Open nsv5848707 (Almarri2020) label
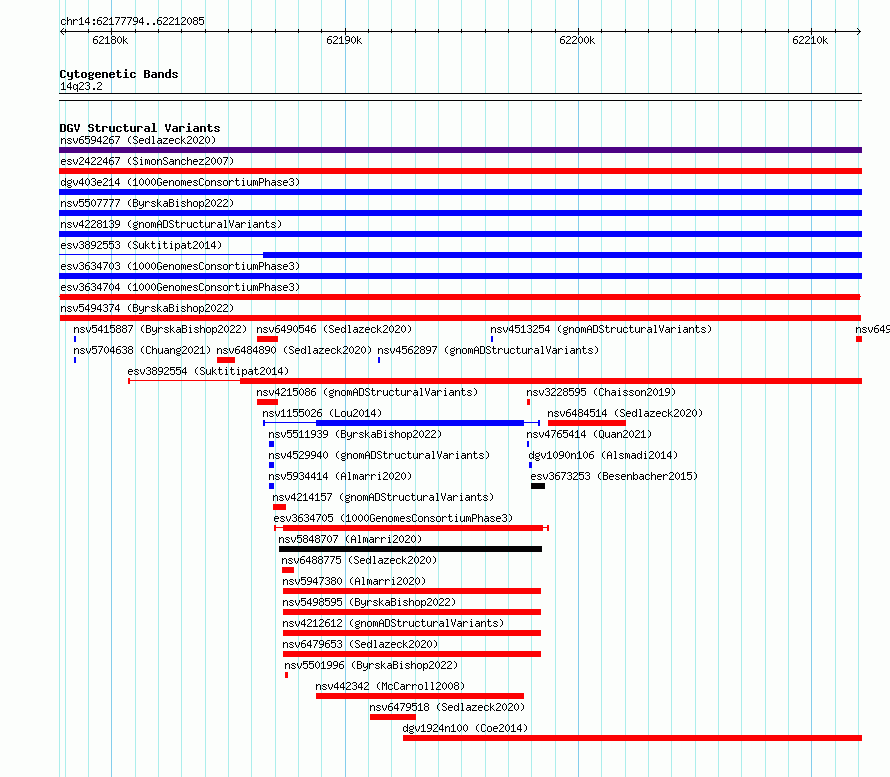This screenshot has height=777, width=890. pyautogui.click(x=350, y=539)
